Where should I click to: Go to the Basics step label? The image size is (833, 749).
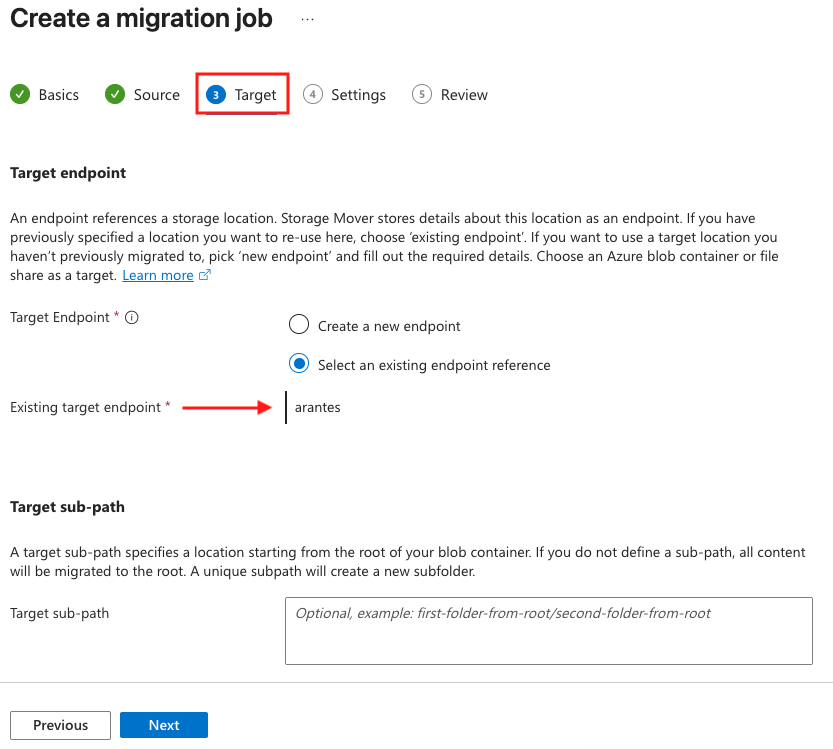pyautogui.click(x=59, y=95)
